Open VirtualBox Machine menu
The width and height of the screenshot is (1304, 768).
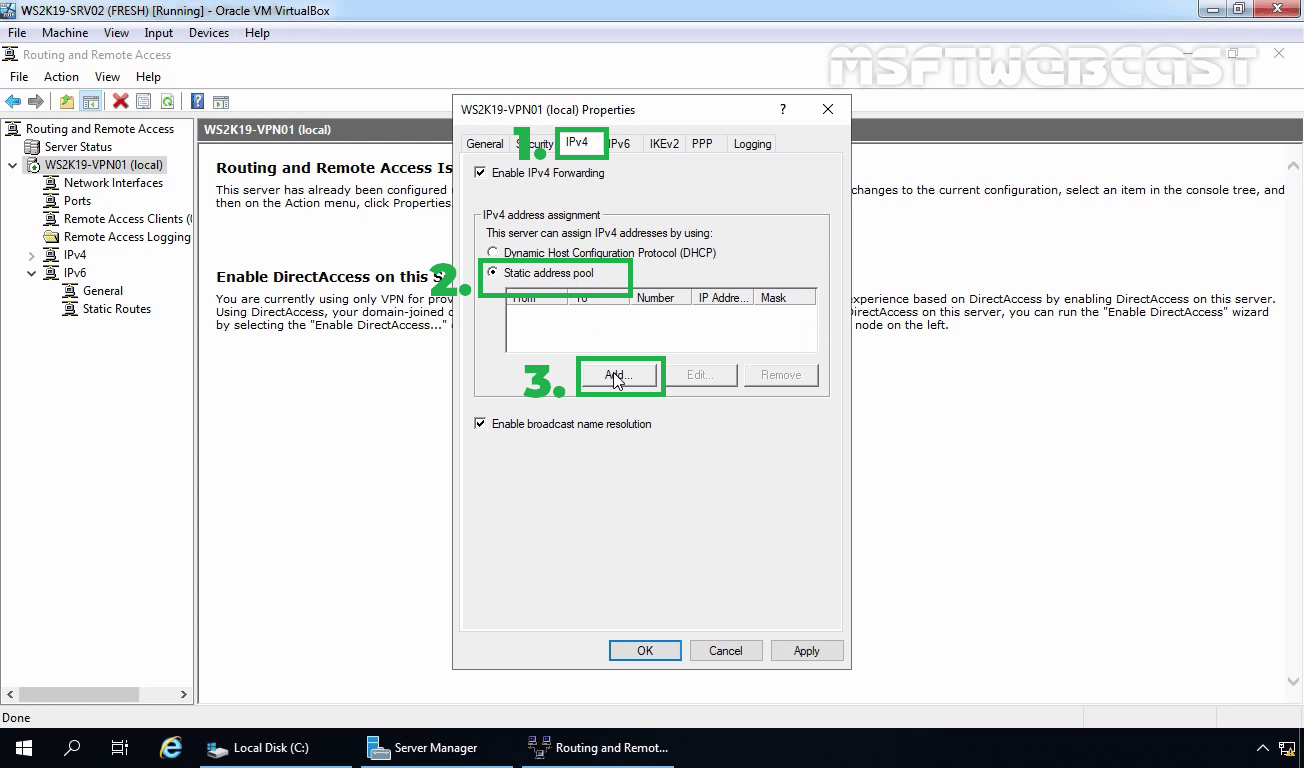(65, 33)
